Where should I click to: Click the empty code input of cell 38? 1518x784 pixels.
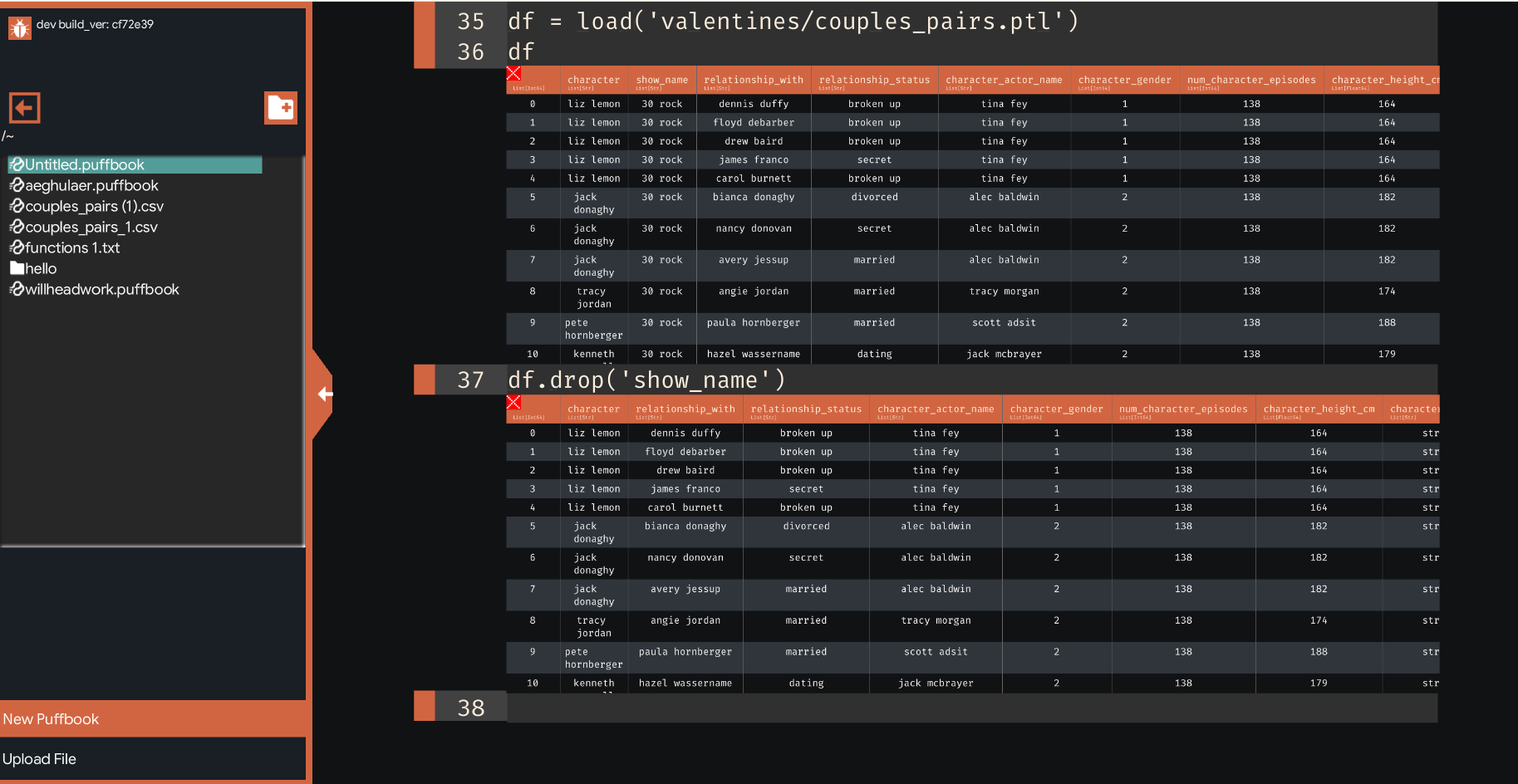pyautogui.click(x=972, y=708)
